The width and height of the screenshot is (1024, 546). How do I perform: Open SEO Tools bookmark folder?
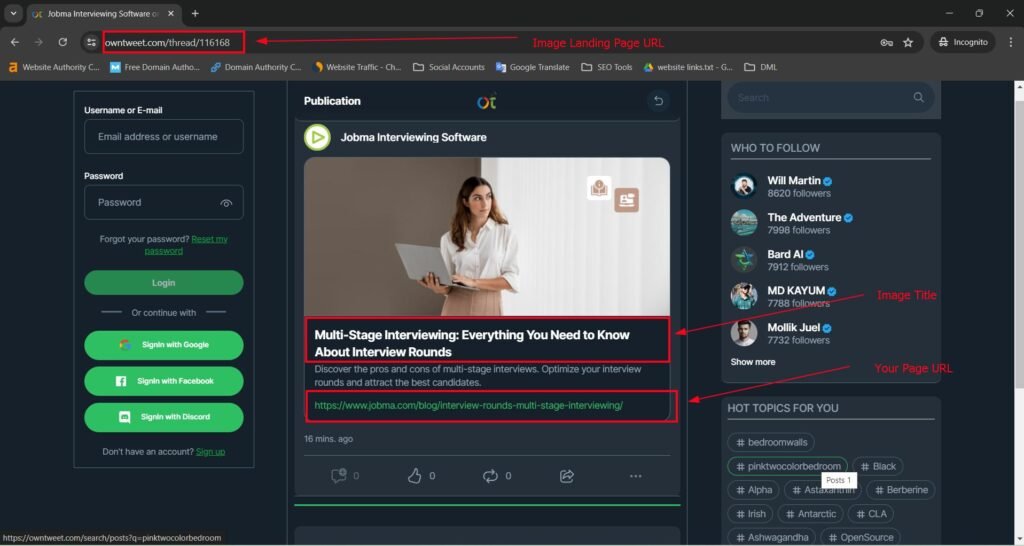tap(607, 67)
